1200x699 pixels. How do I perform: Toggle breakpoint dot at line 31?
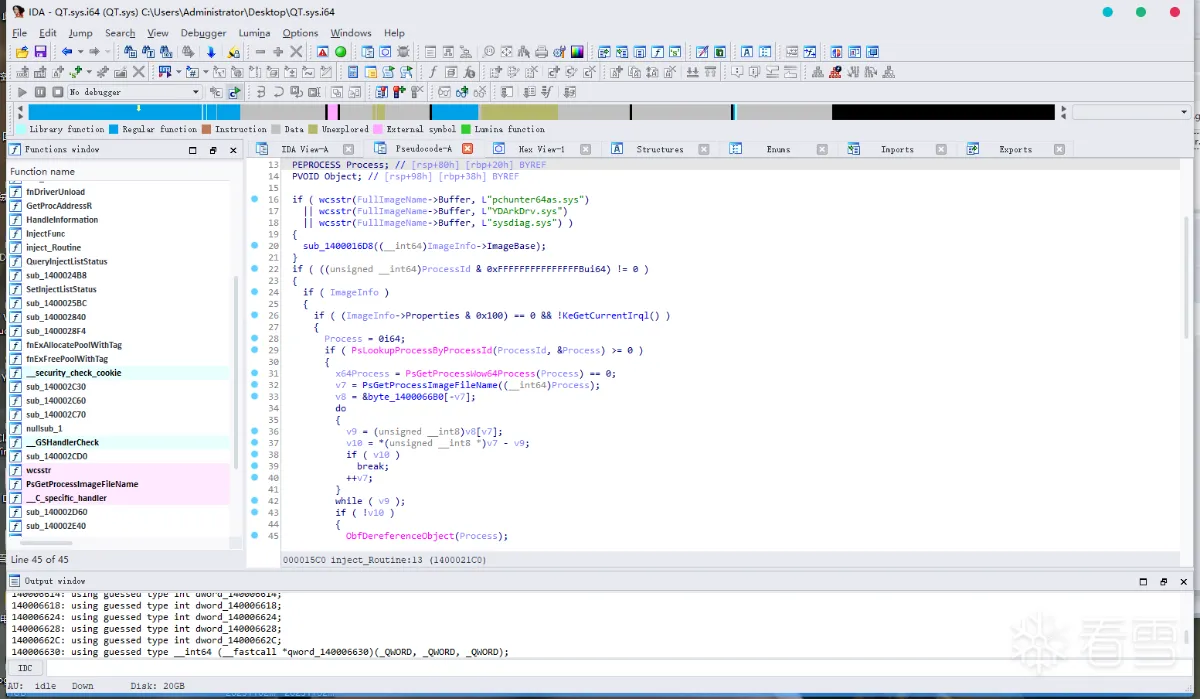256,373
